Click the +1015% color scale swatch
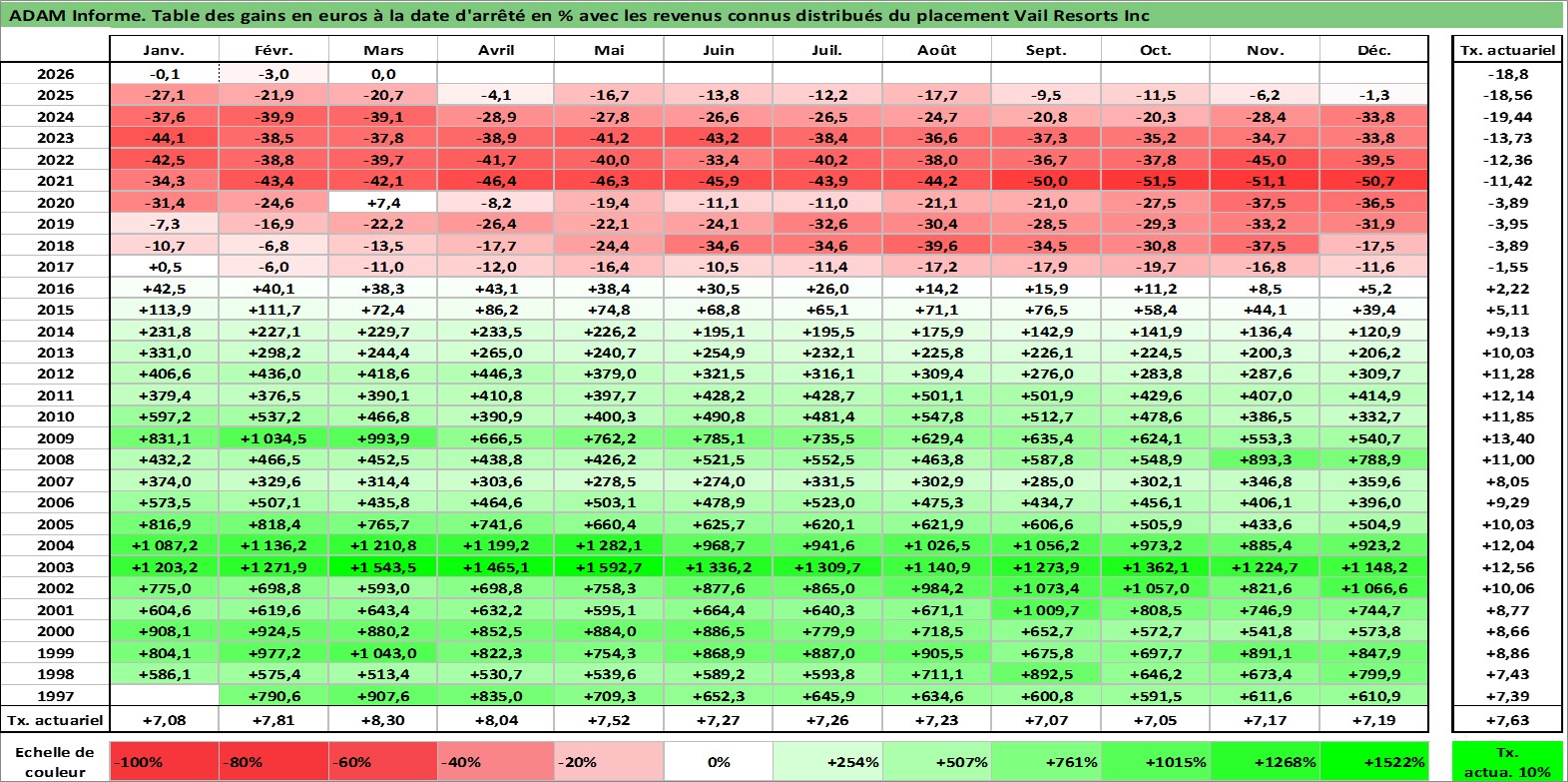The image size is (1568, 782). pos(1156,761)
